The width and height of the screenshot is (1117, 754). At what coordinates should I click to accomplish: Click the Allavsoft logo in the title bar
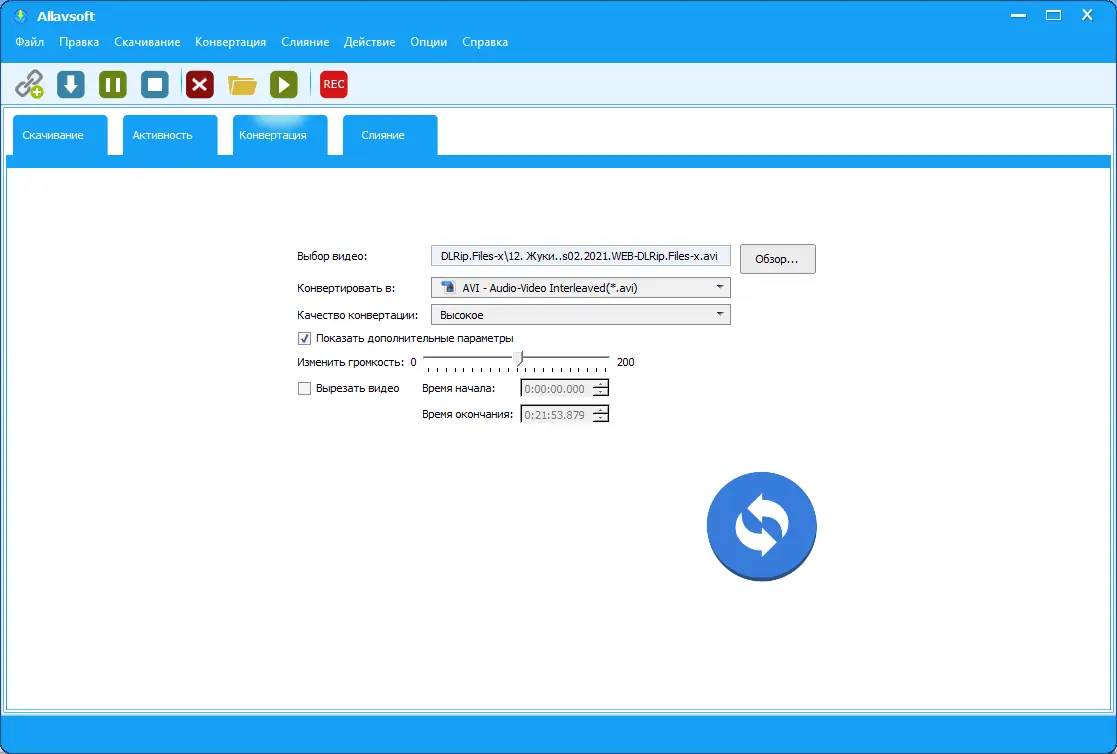[21, 16]
